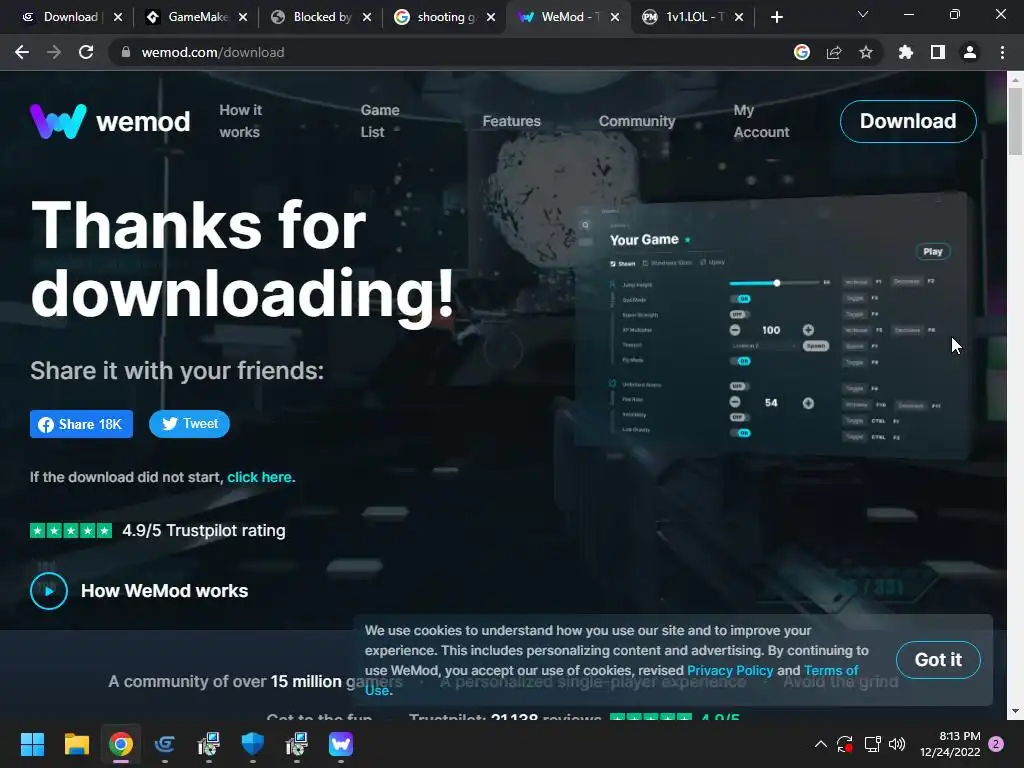Open the WeMod app on taskbar
The width and height of the screenshot is (1024, 768).
[341, 744]
